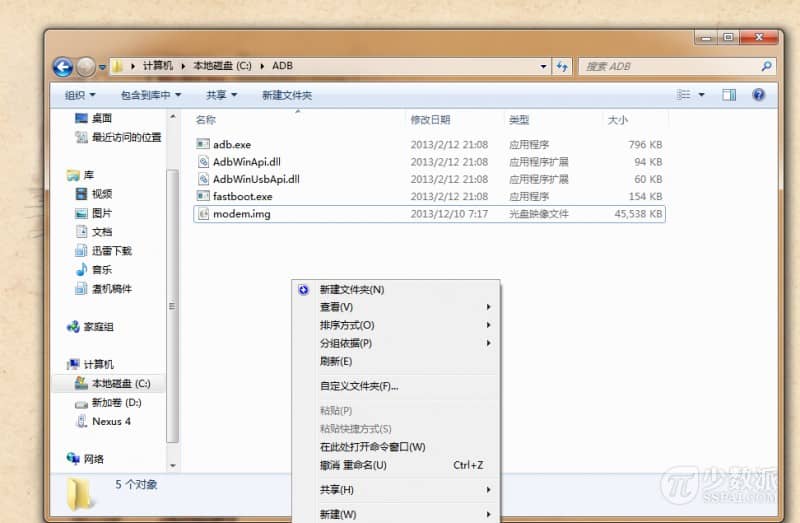Expand the 共享 toolbar dropdown
The height and width of the screenshot is (523, 800).
coord(221,95)
